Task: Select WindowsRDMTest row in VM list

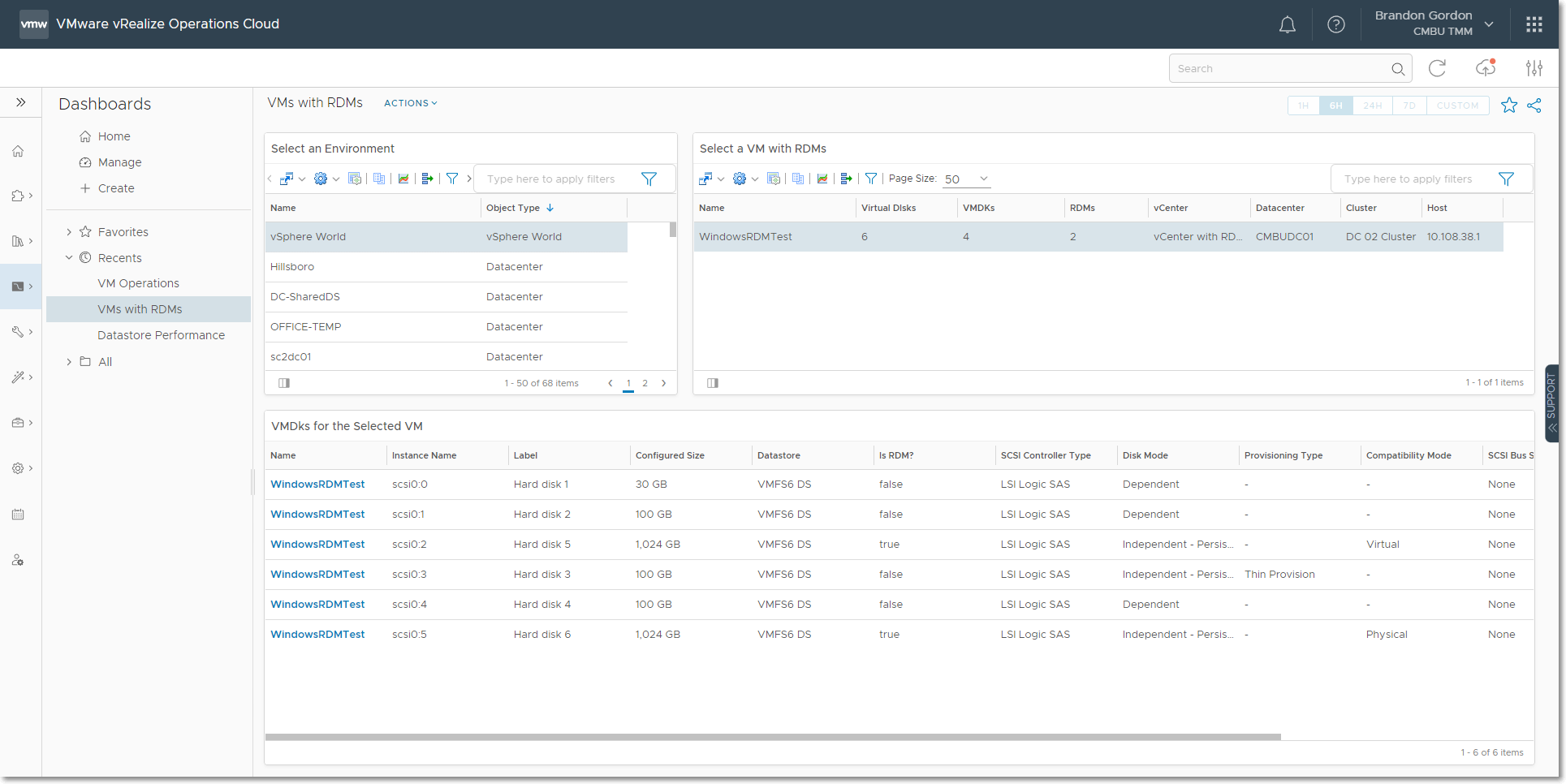Action: click(x=1098, y=237)
